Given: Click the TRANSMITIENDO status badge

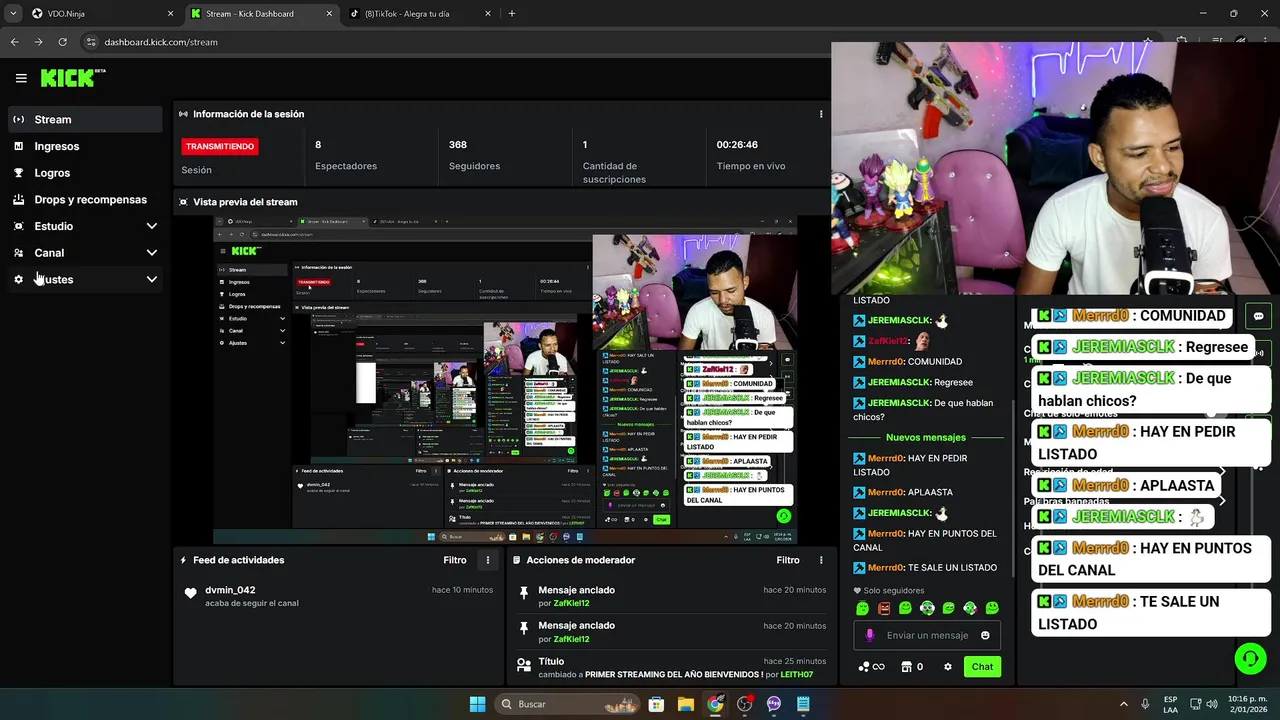Looking at the screenshot, I should (x=220, y=146).
